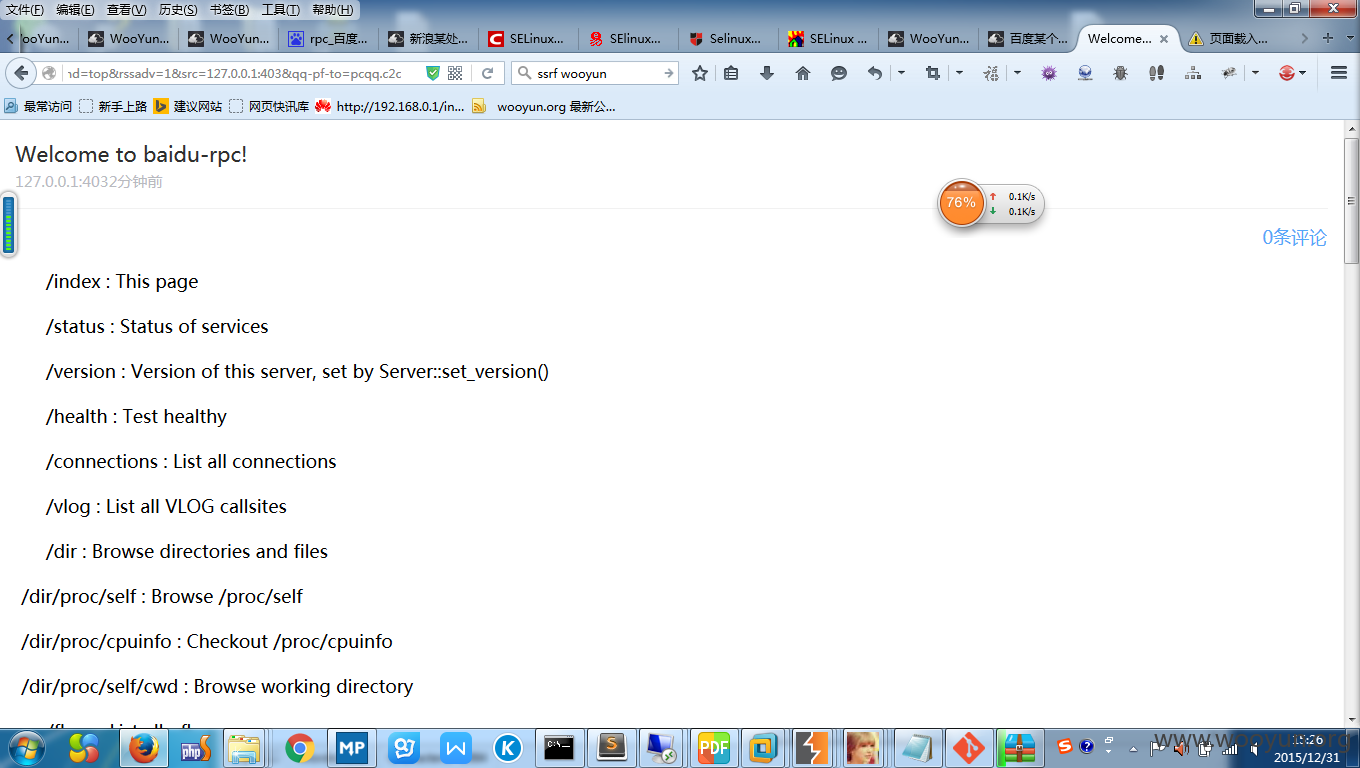Open the 最常访问 bookmark
Viewport: 1360px width, 768px height.
(x=38, y=106)
